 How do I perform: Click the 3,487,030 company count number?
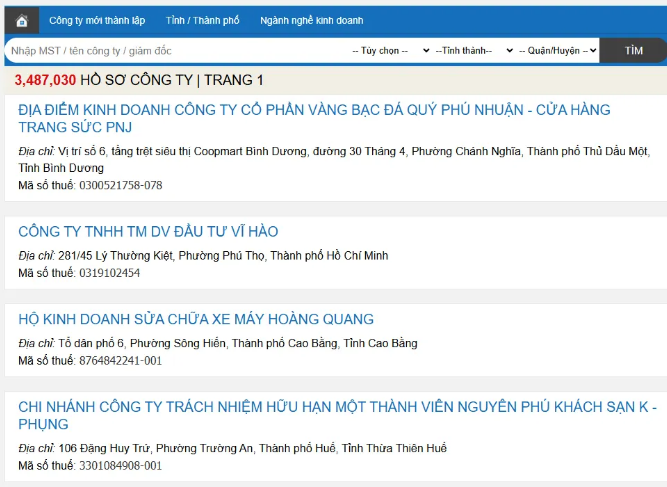(45, 80)
